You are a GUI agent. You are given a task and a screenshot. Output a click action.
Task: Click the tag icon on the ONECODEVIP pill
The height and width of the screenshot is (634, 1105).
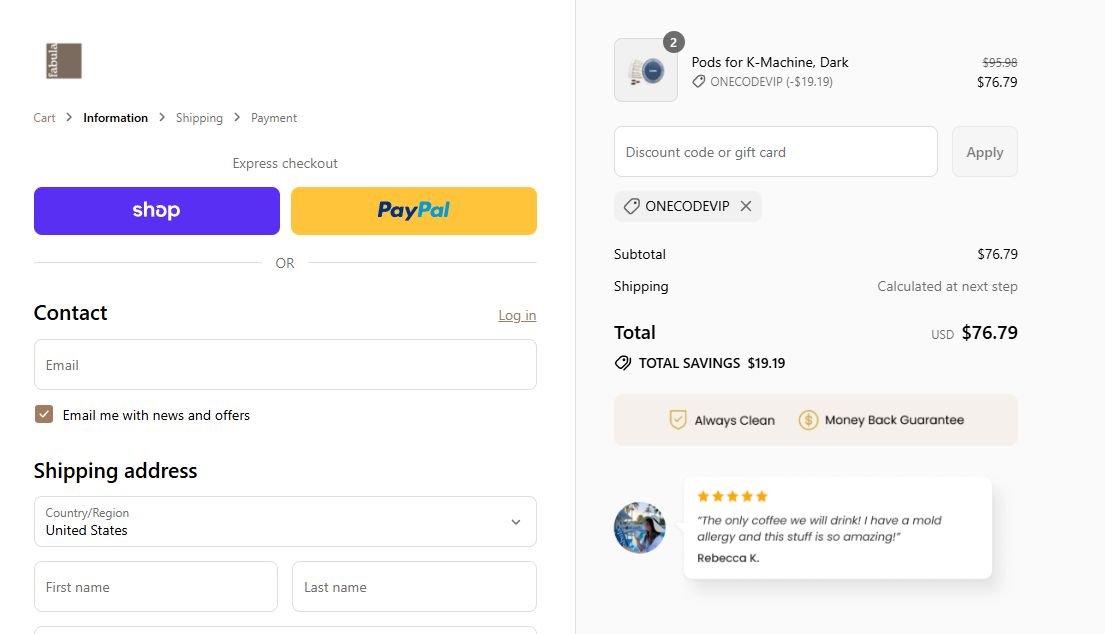(x=631, y=206)
